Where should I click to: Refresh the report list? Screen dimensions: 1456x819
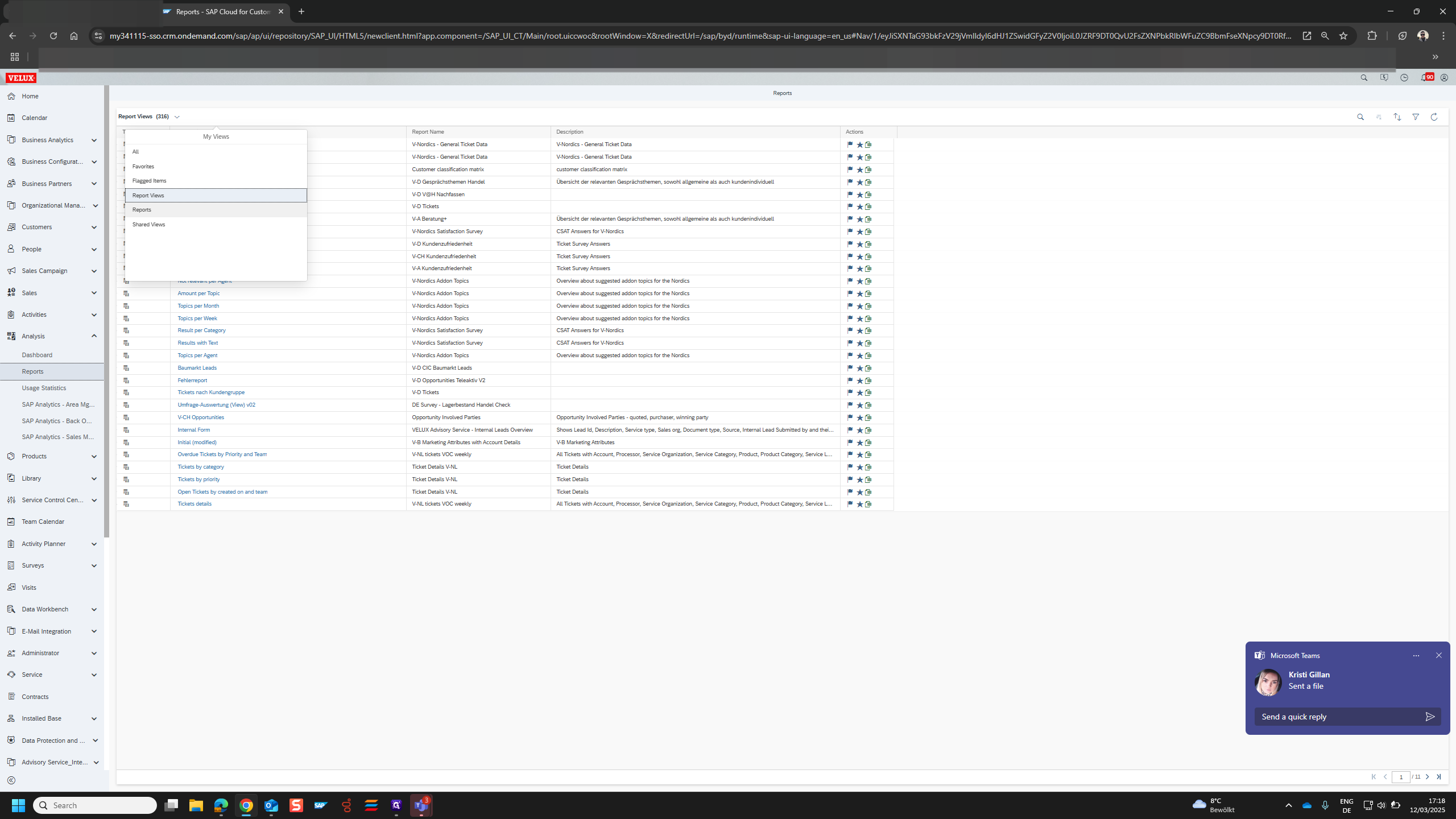(x=1434, y=117)
